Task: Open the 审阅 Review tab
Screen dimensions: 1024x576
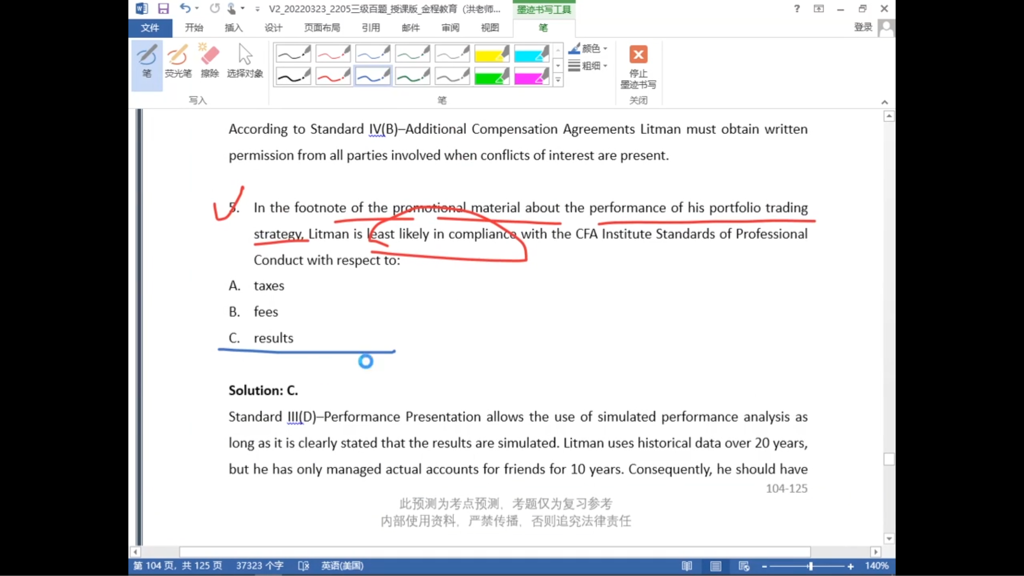Action: [450, 27]
